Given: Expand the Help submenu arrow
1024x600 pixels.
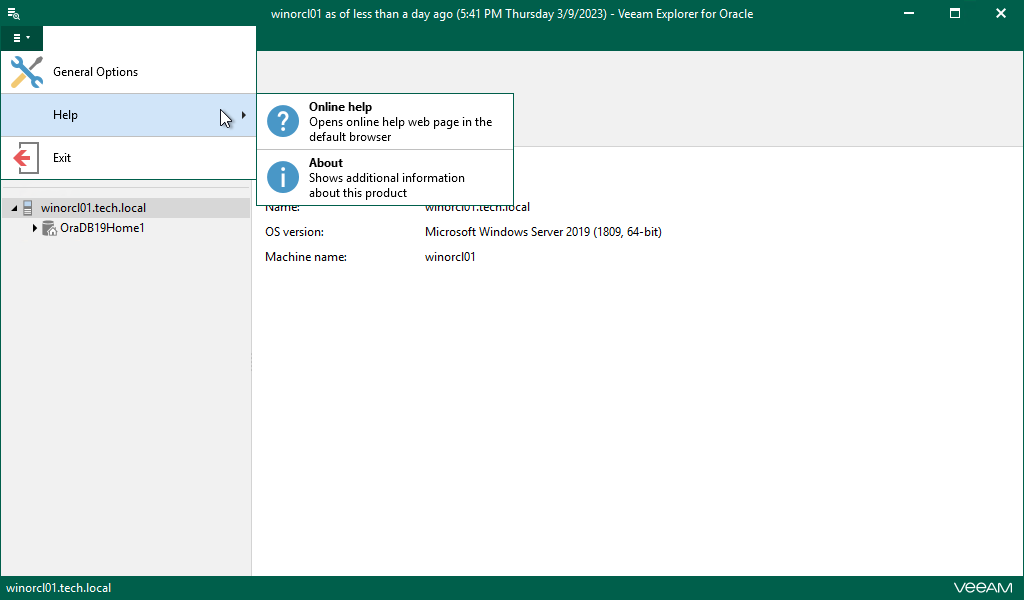Looking at the screenshot, I should click(244, 115).
